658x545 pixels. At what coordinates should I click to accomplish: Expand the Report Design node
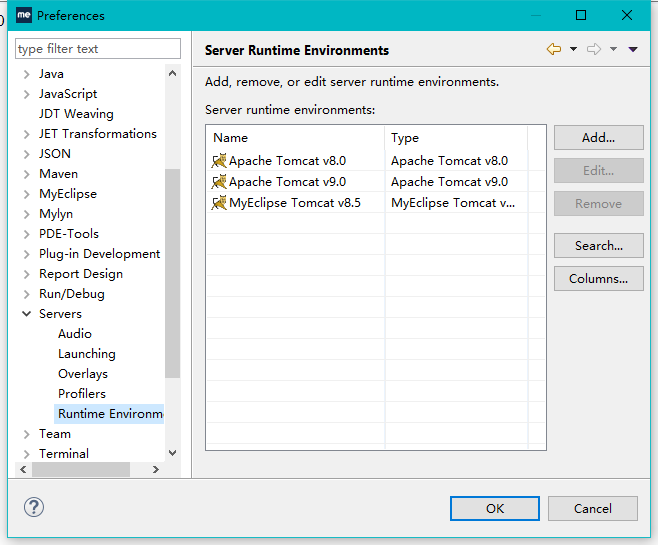pyautogui.click(x=26, y=274)
